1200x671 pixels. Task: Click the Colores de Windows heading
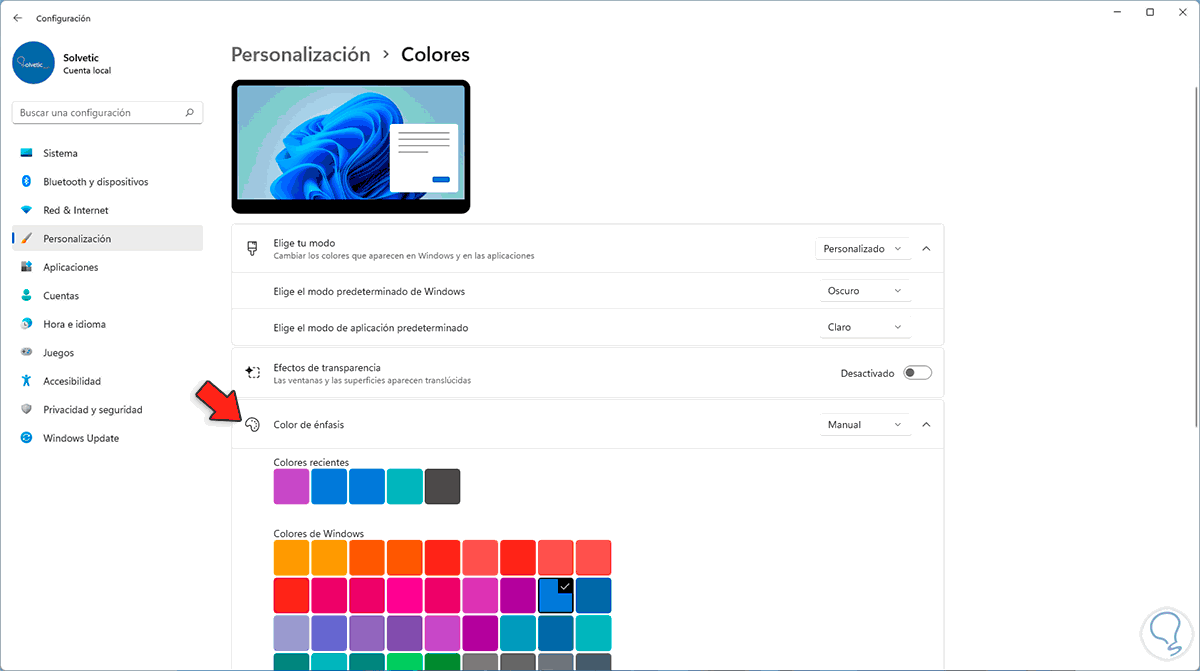[x=318, y=533]
